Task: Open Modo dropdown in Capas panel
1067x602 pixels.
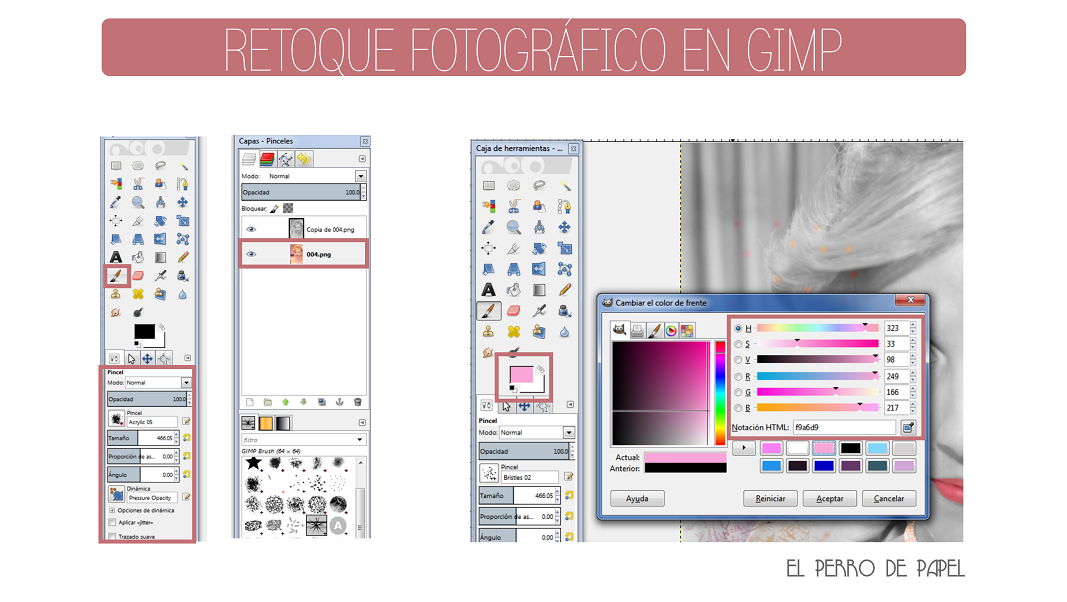Action: tap(360, 176)
